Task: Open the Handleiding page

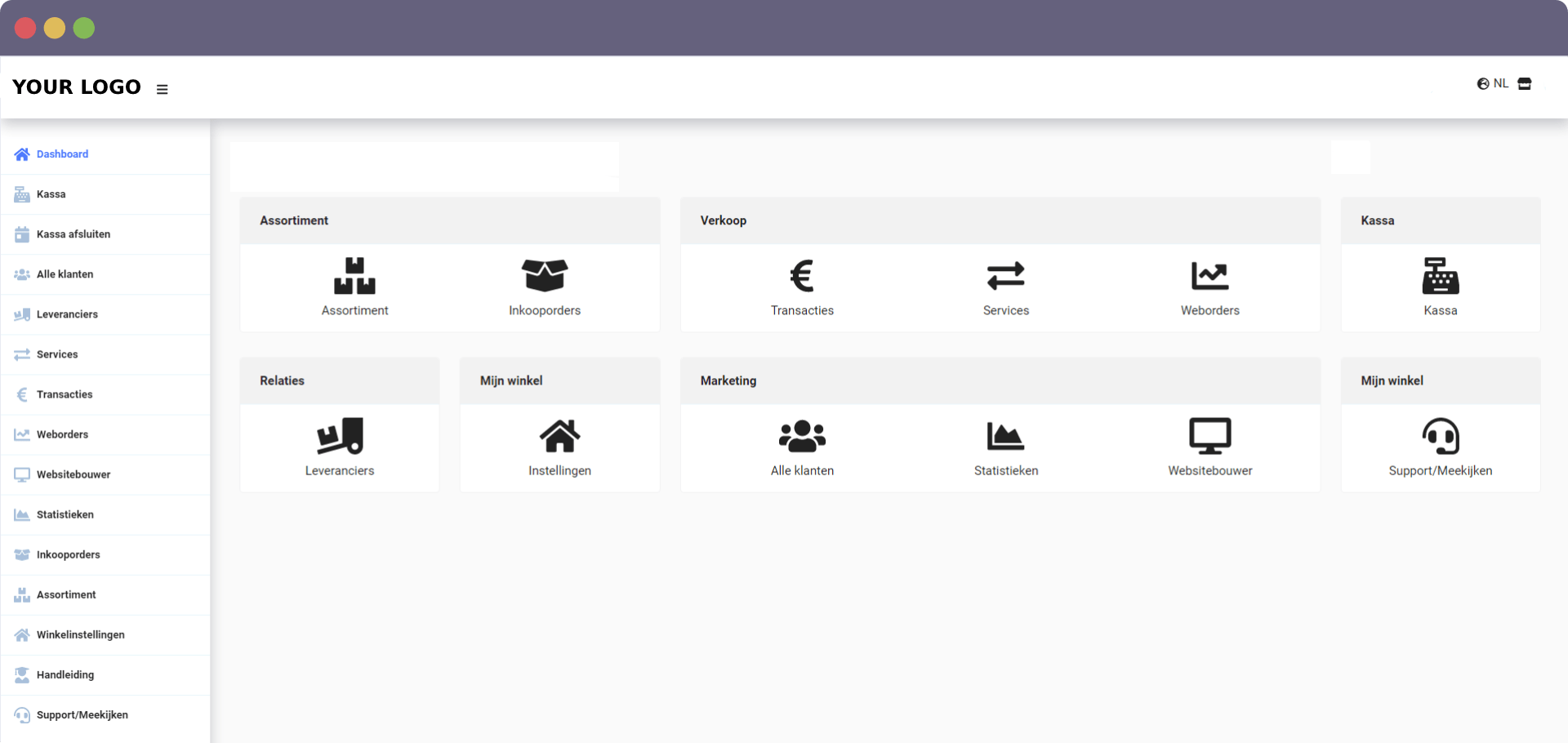Action: click(x=65, y=674)
